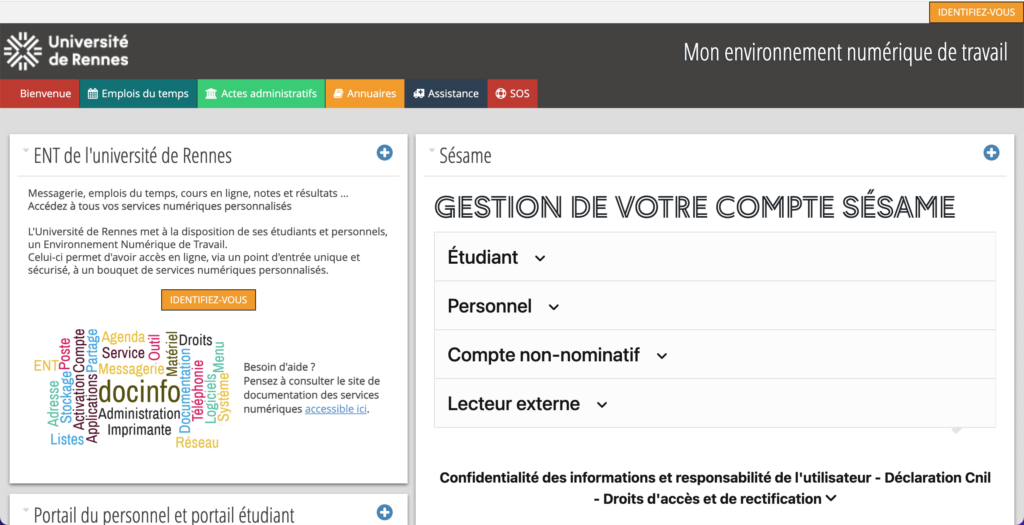
Task: Click the 'Mon environnement numérique de travail' heading
Action: [x=845, y=52]
